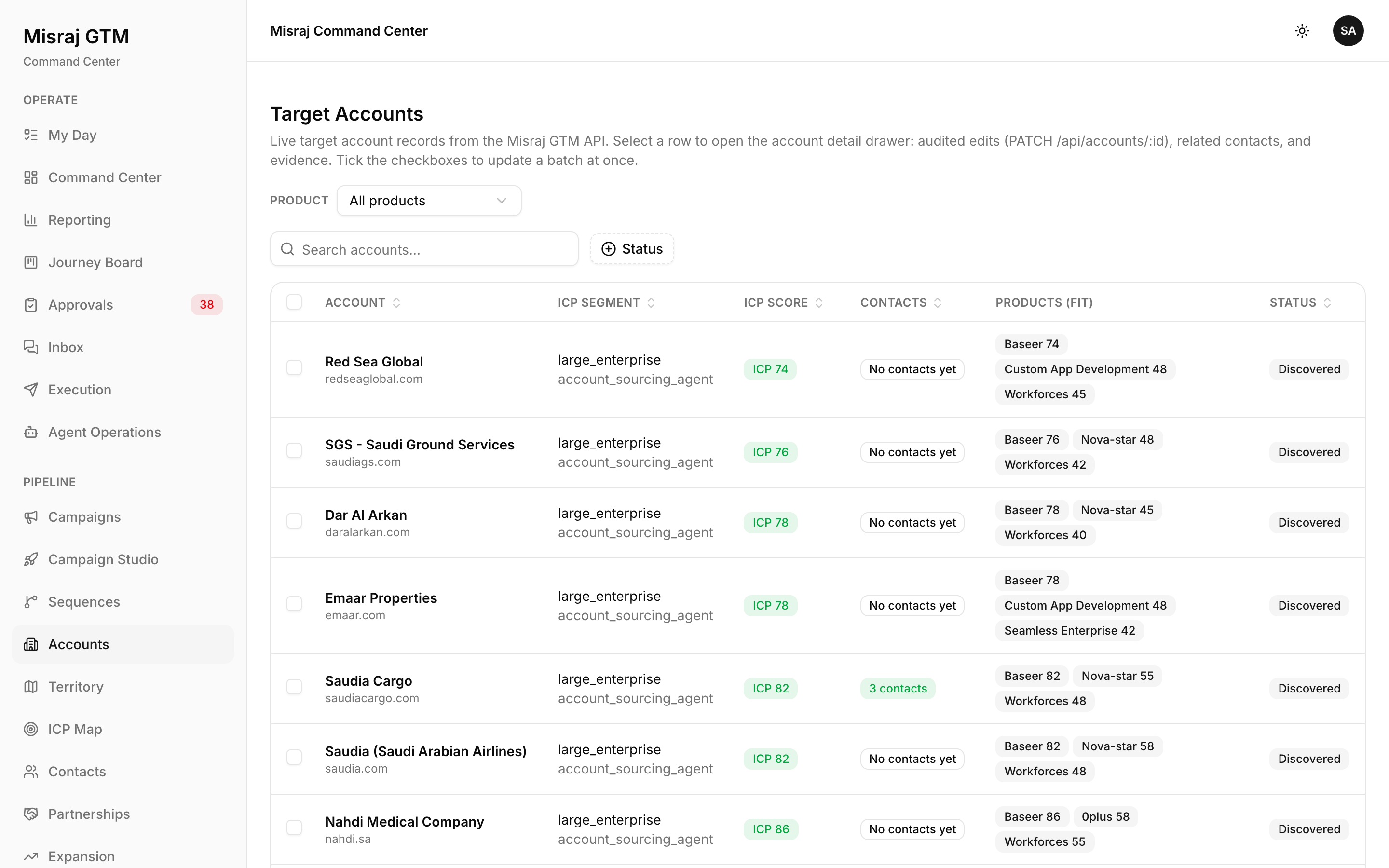Click the Command Center grid icon
1389x868 pixels.
31,177
